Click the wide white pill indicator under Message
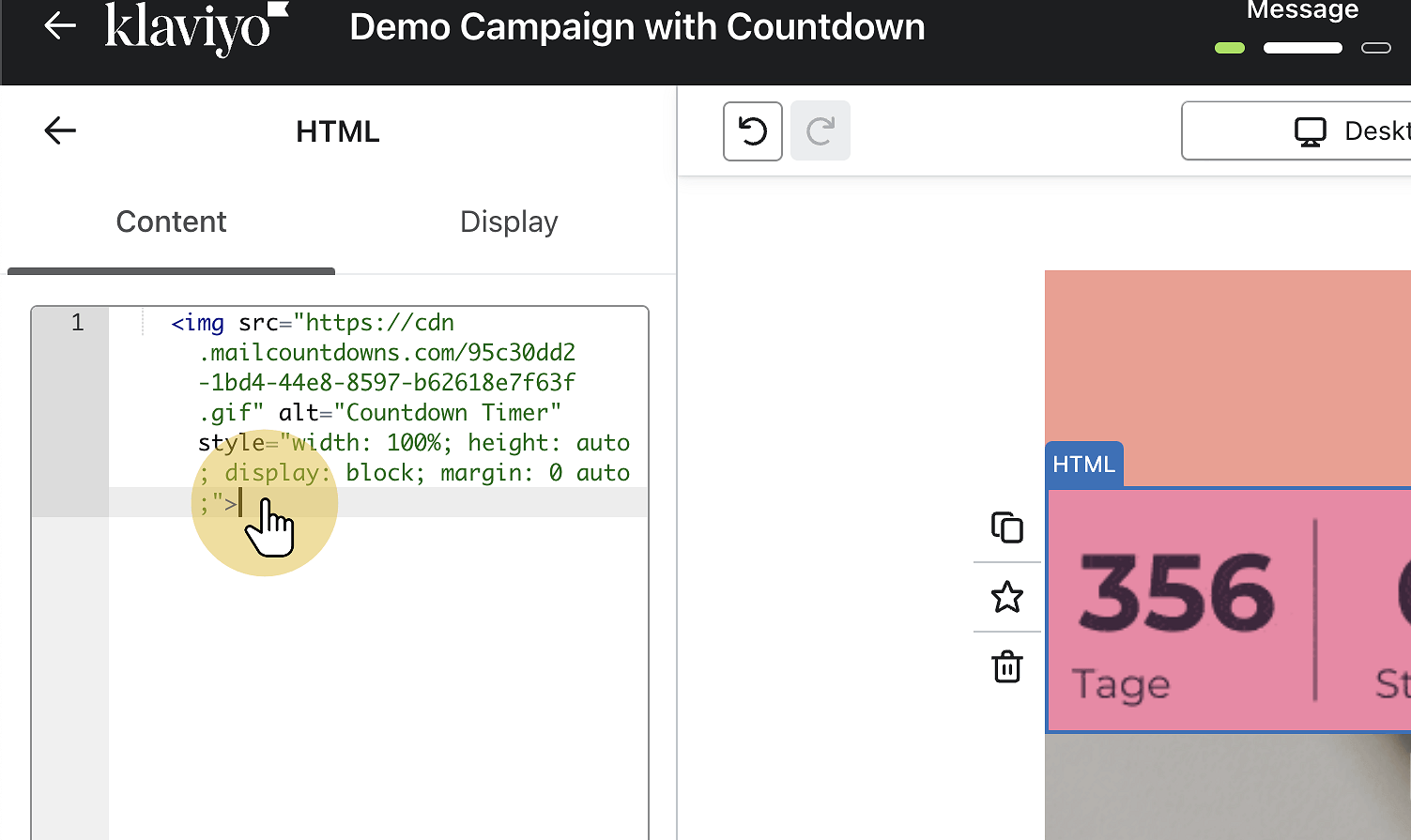1411x840 pixels. coord(1302,47)
